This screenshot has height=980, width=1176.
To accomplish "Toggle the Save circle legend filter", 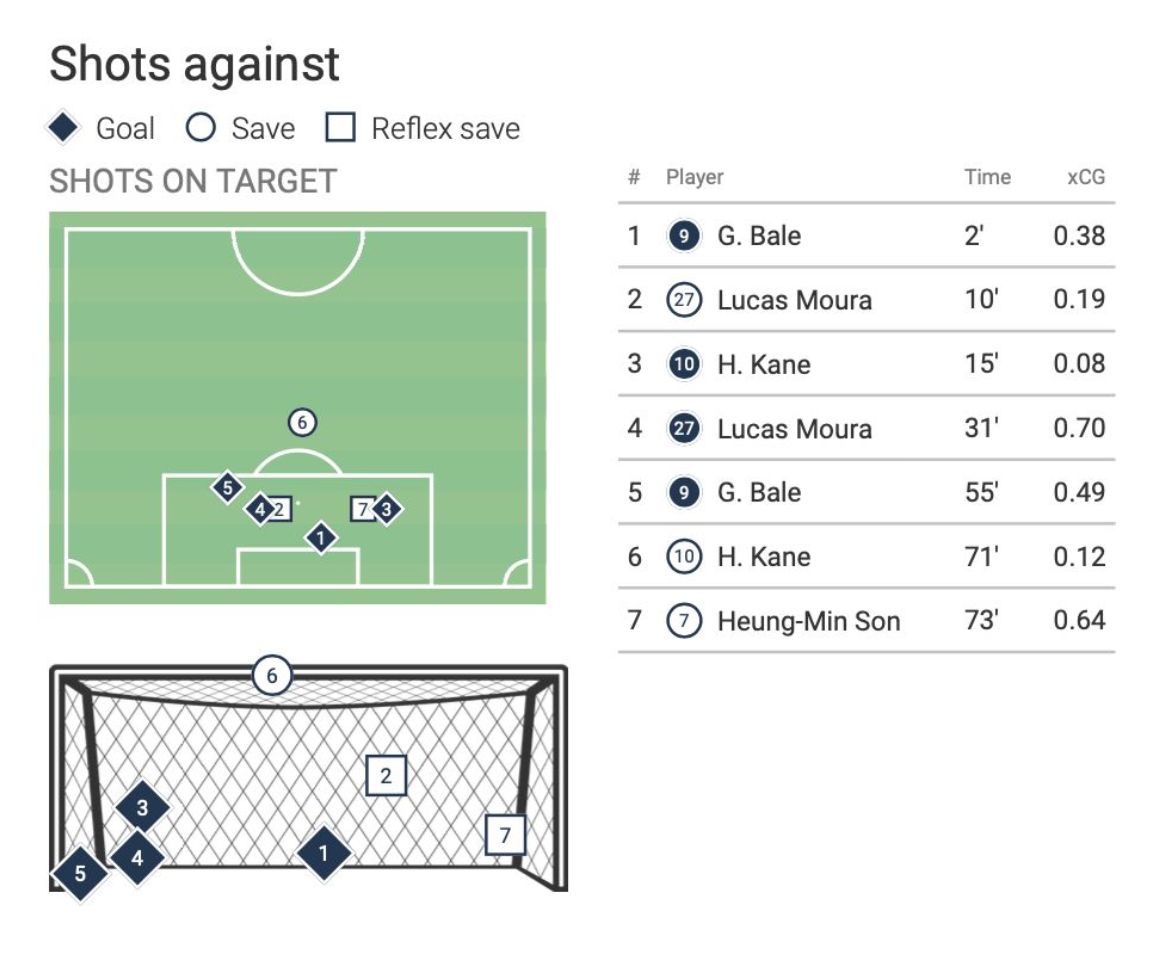I will pyautogui.click(x=201, y=128).
